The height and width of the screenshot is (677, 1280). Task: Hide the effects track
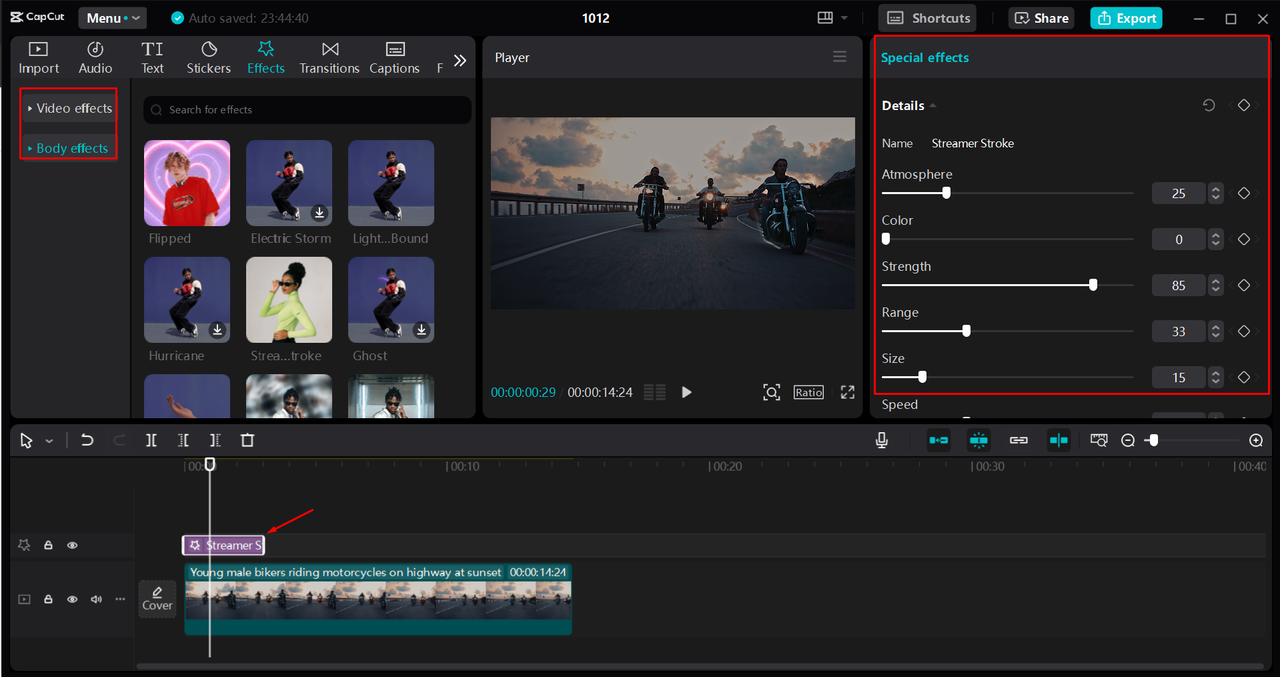[x=72, y=545]
